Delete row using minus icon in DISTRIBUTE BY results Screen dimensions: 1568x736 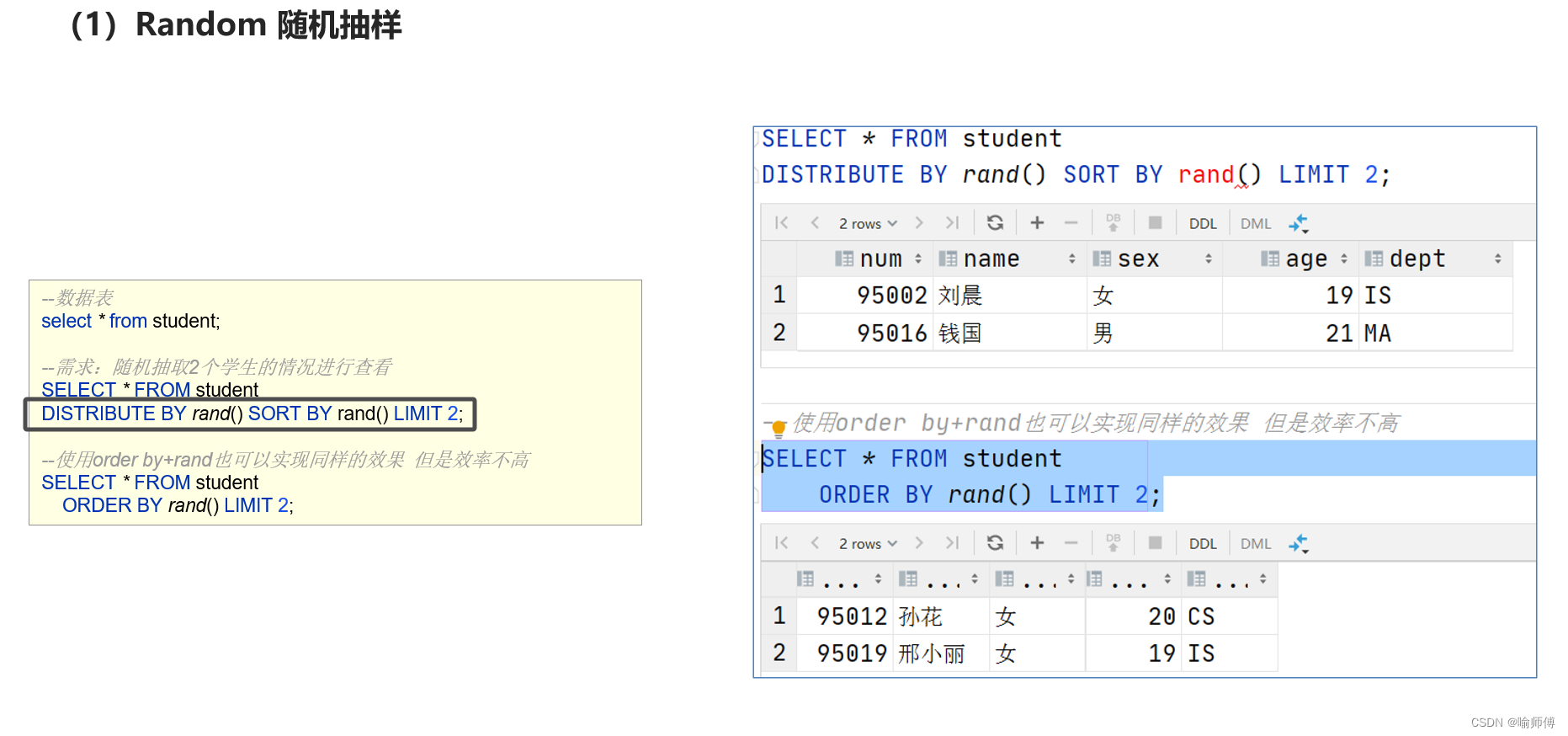click(1071, 223)
